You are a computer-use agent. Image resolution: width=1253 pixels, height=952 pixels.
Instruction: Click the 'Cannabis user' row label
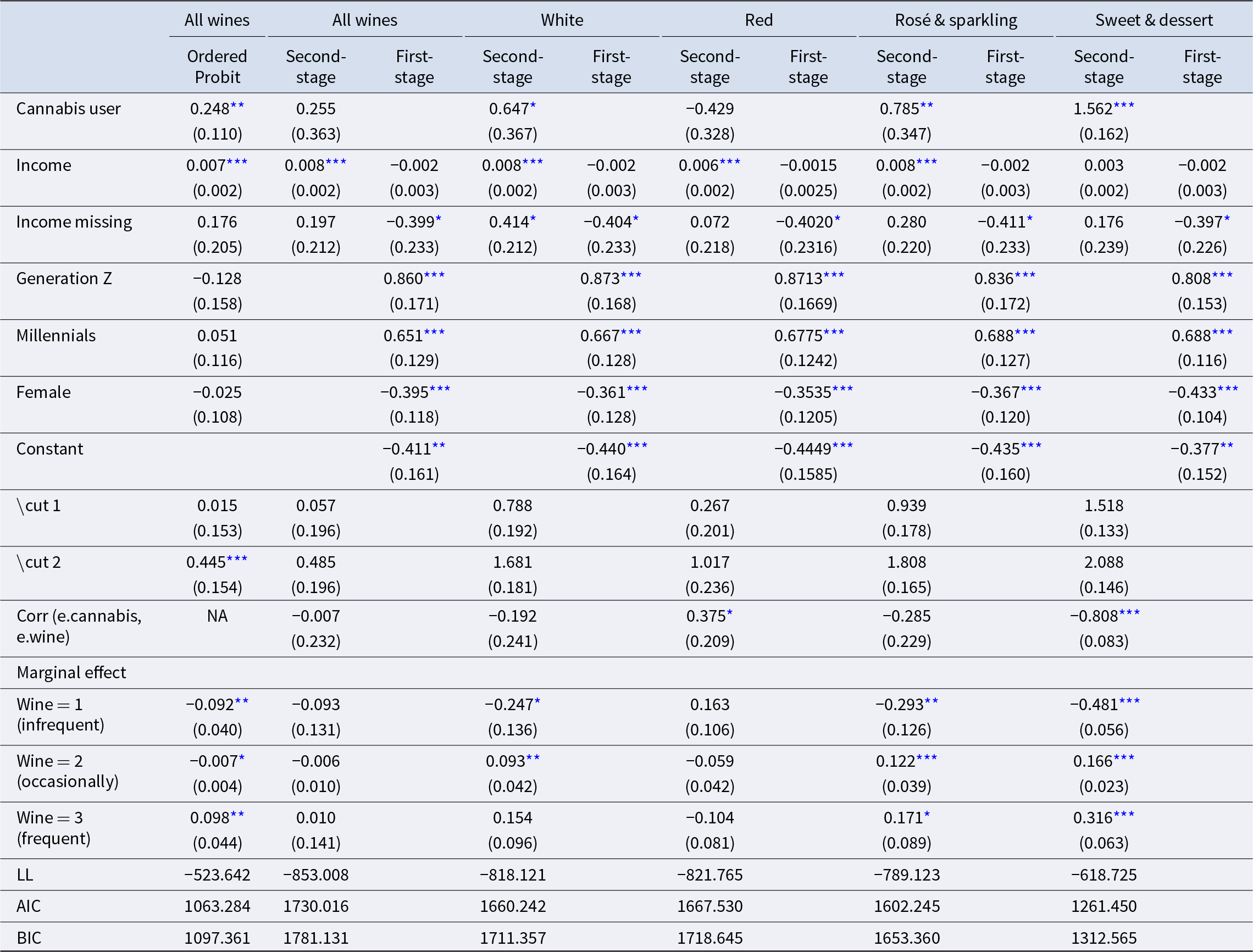tap(68, 108)
